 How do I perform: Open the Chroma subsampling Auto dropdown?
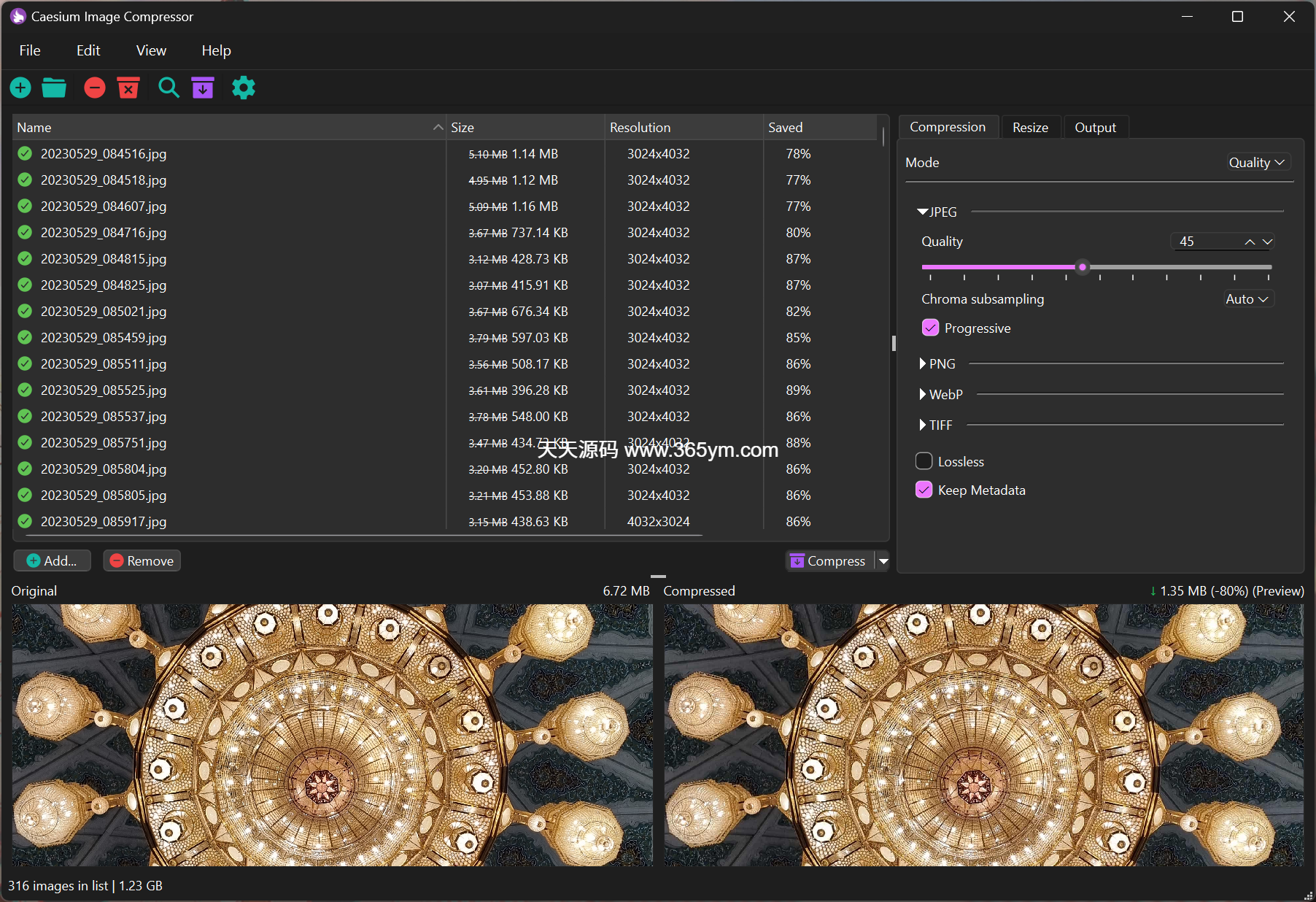point(1247,299)
